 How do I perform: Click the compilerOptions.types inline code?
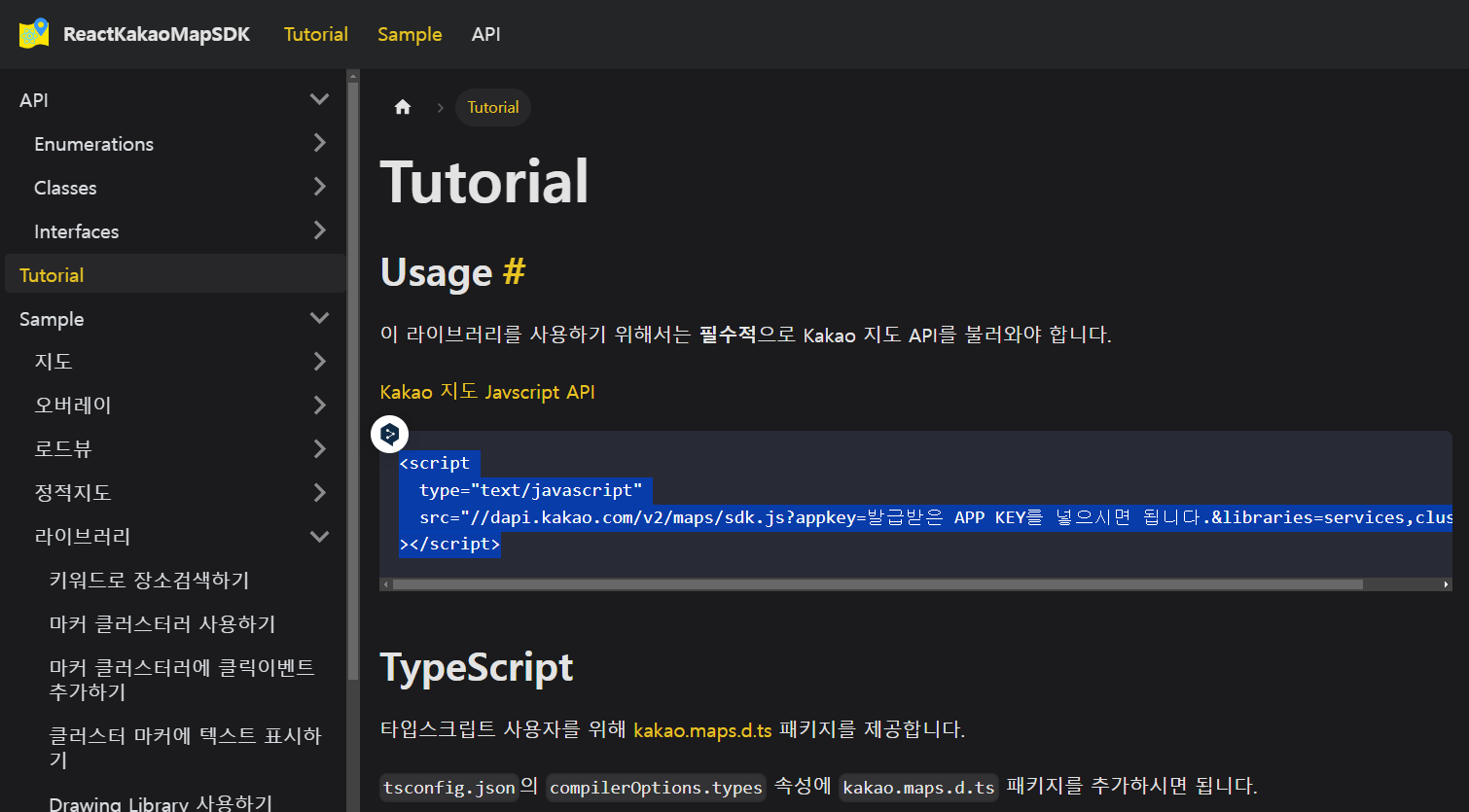[x=656, y=787]
